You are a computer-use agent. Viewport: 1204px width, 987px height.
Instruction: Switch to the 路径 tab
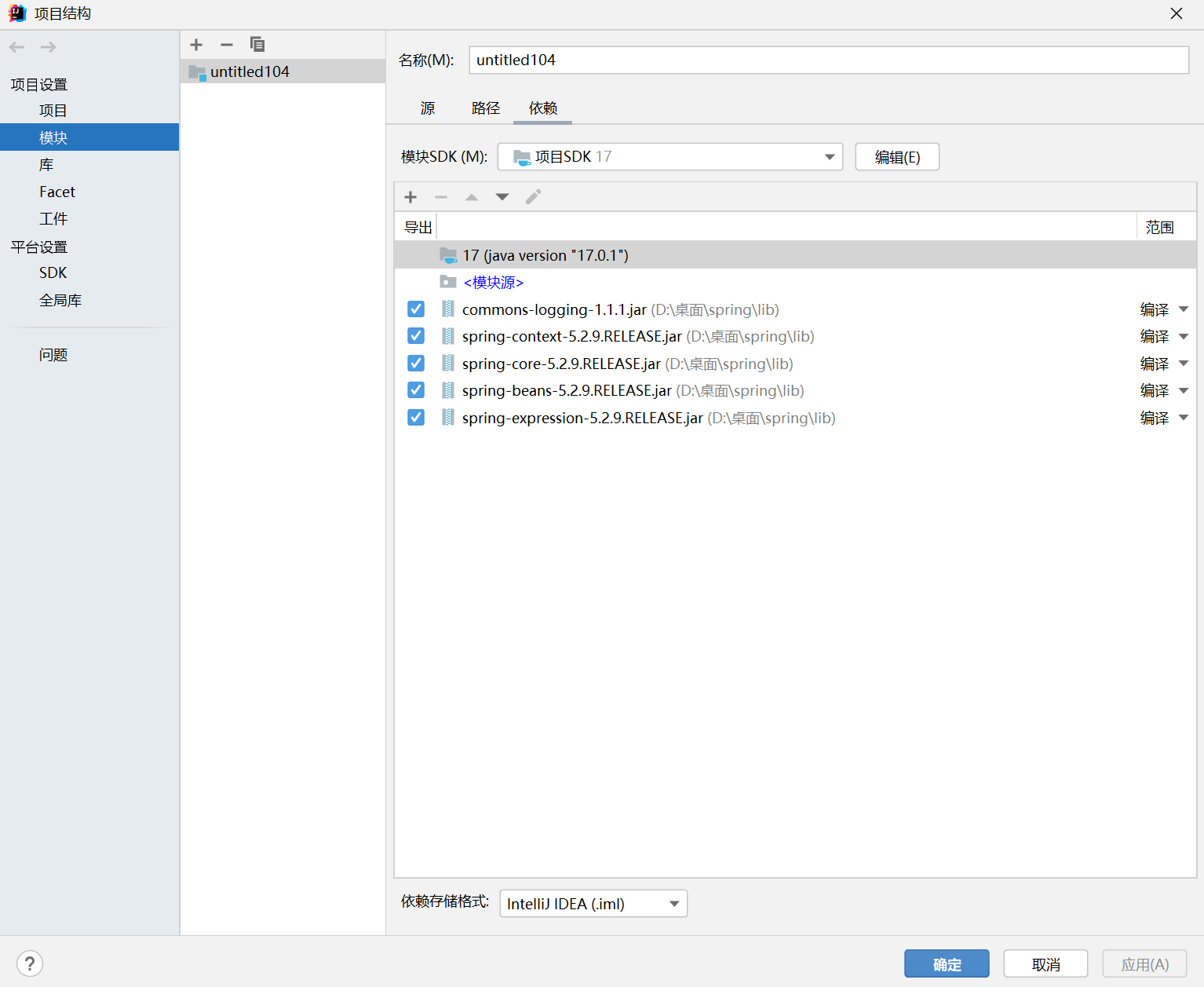(486, 108)
